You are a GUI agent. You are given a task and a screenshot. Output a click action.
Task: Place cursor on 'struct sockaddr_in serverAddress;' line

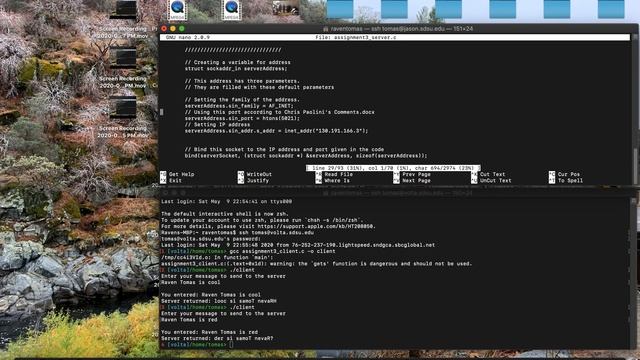click(x=236, y=69)
